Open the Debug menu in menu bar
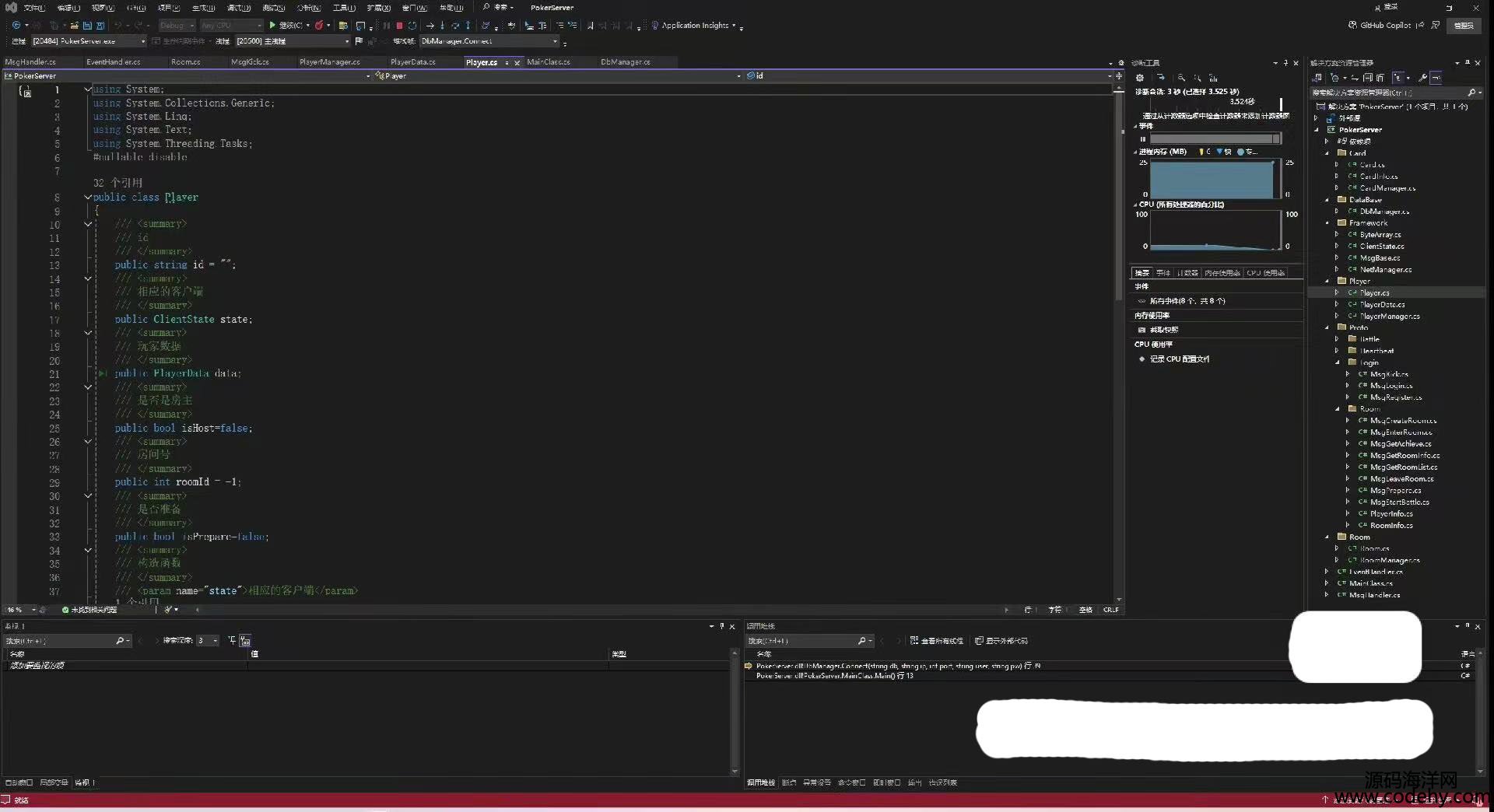Screen dimensions: 1494x812 coord(238,8)
